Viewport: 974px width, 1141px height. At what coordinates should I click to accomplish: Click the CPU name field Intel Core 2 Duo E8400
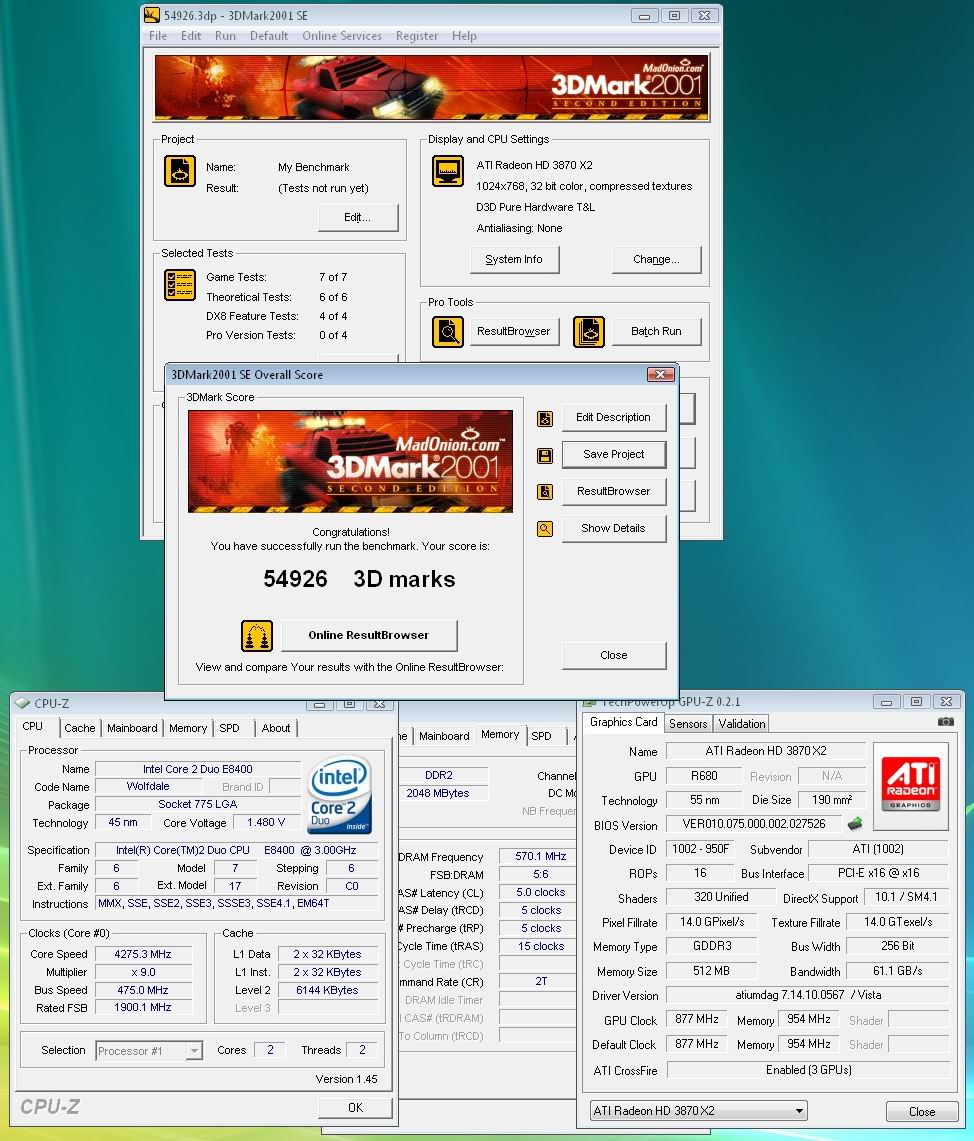point(197,769)
